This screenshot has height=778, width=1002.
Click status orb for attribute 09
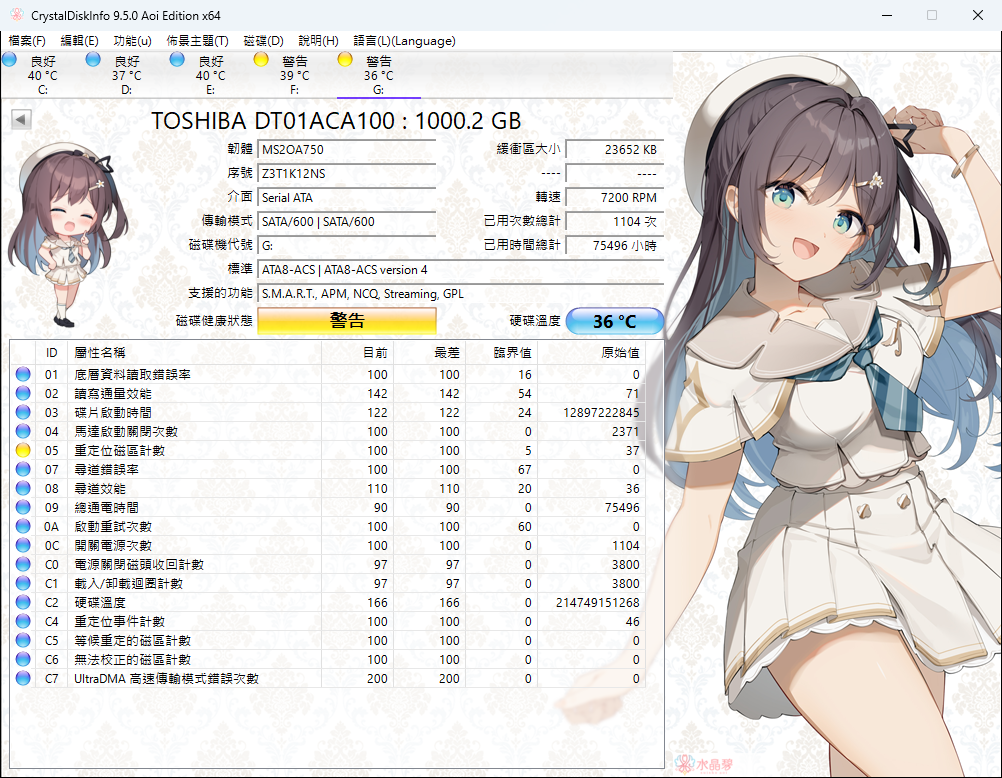[x=23, y=507]
